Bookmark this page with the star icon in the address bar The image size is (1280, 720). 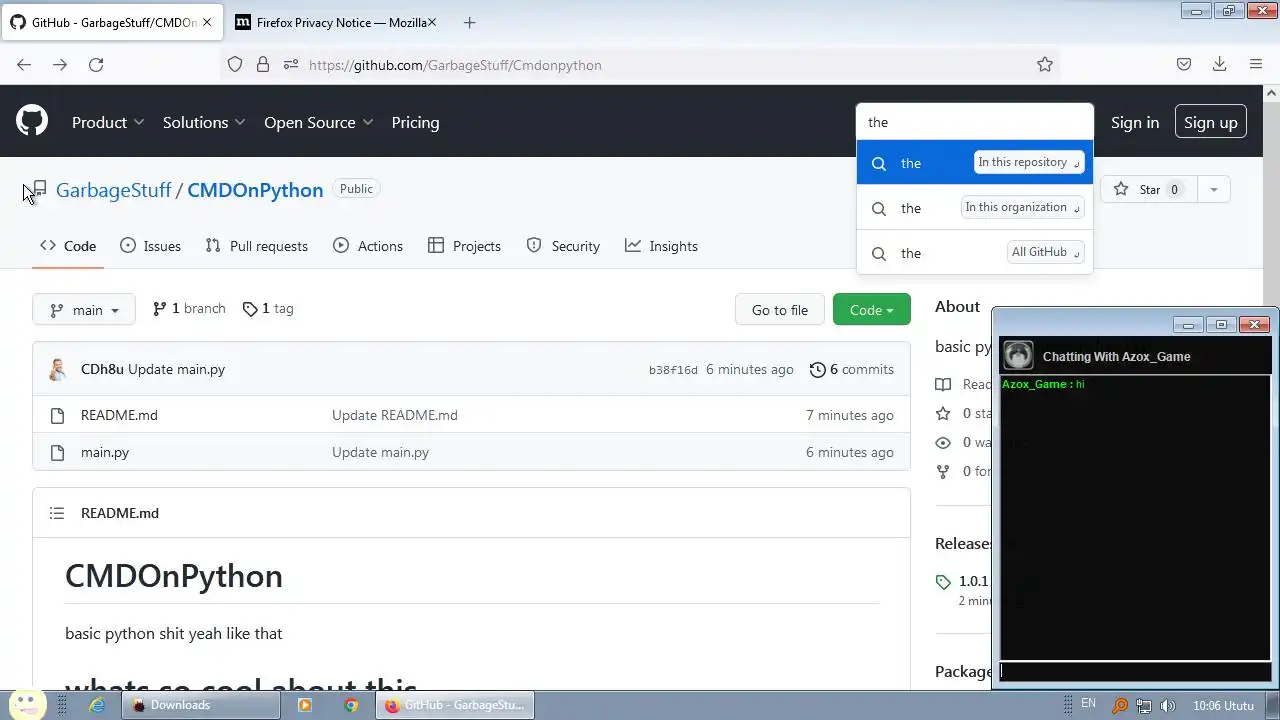(1045, 65)
